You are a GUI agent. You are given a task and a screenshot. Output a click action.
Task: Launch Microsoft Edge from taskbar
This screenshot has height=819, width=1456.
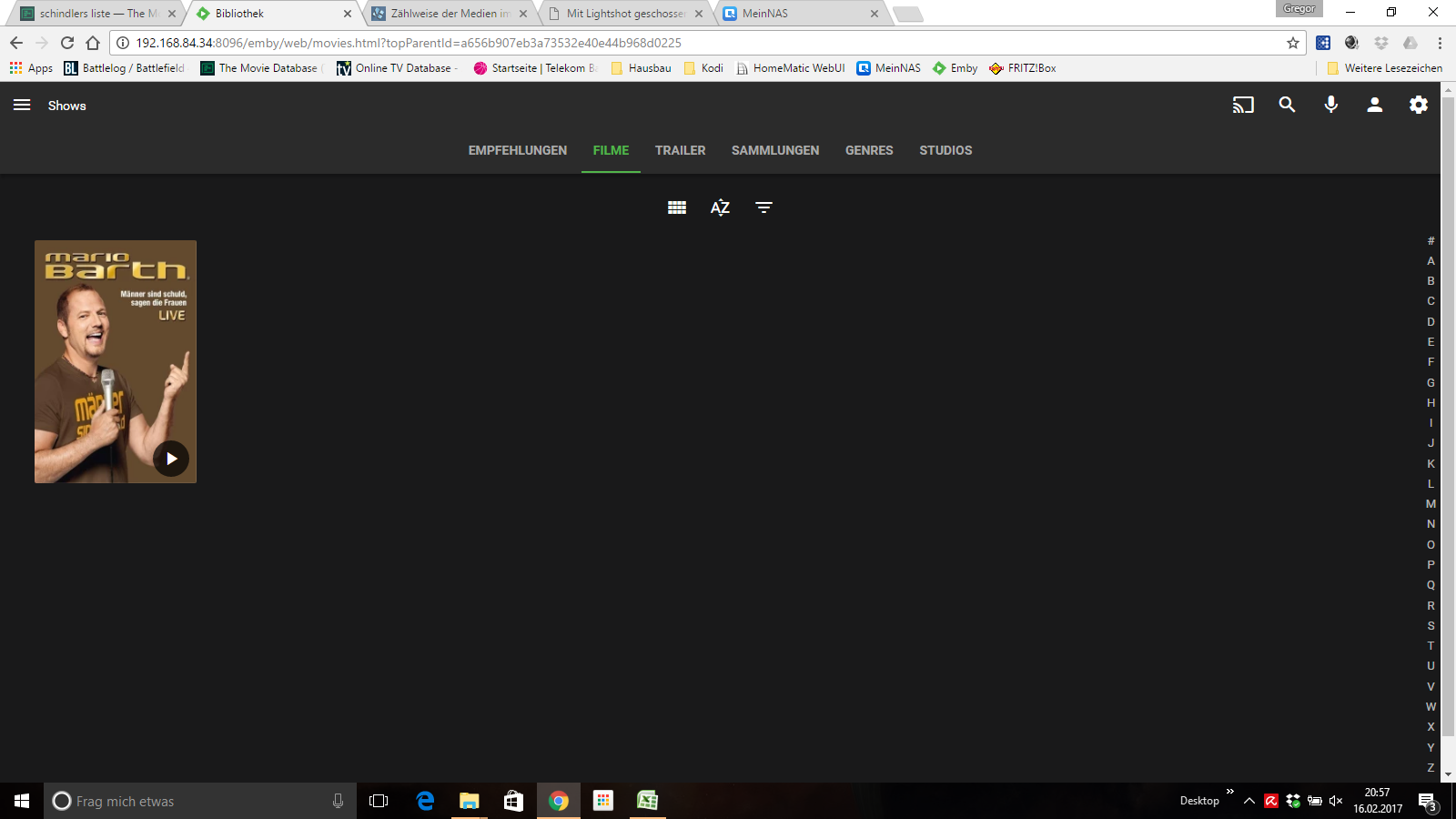pos(425,801)
